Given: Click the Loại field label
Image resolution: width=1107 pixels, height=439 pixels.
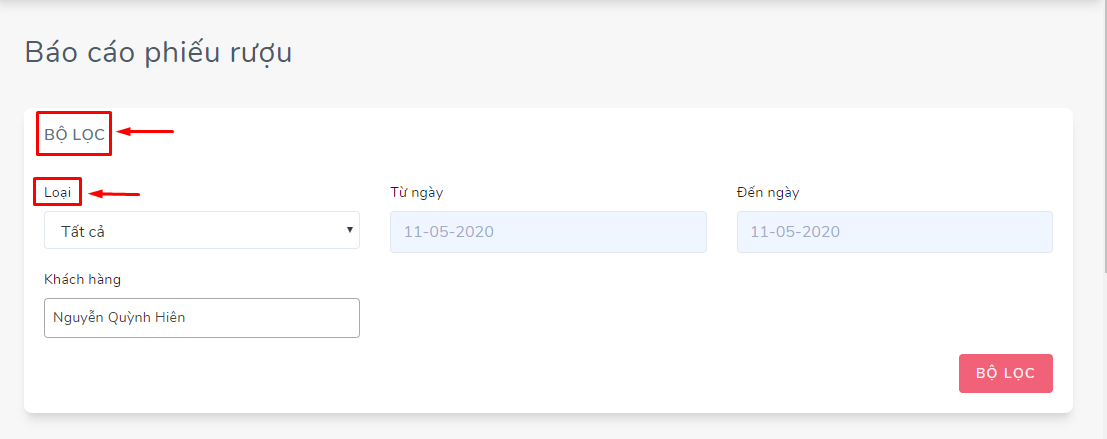Looking at the screenshot, I should coord(58,192).
